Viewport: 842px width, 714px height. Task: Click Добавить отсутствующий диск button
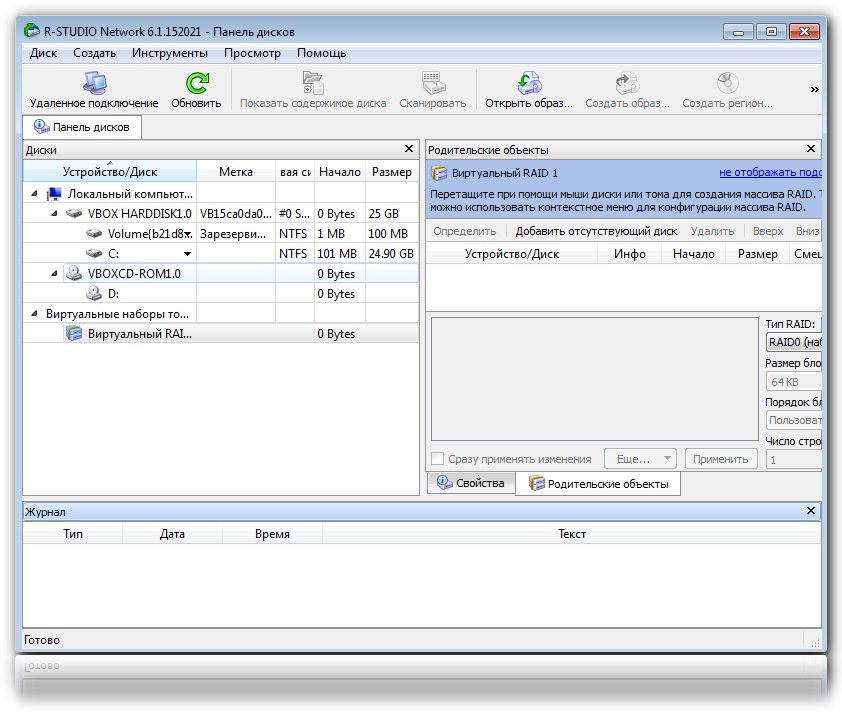[596, 231]
